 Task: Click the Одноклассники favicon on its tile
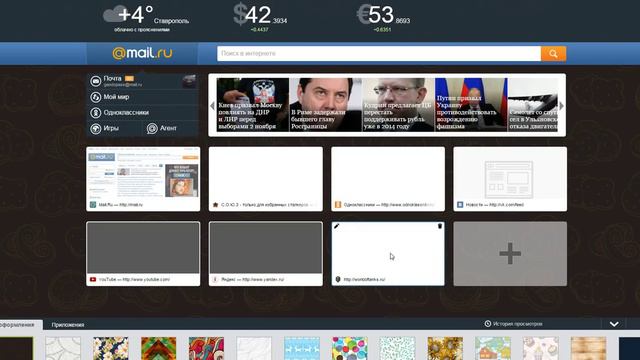(x=338, y=205)
